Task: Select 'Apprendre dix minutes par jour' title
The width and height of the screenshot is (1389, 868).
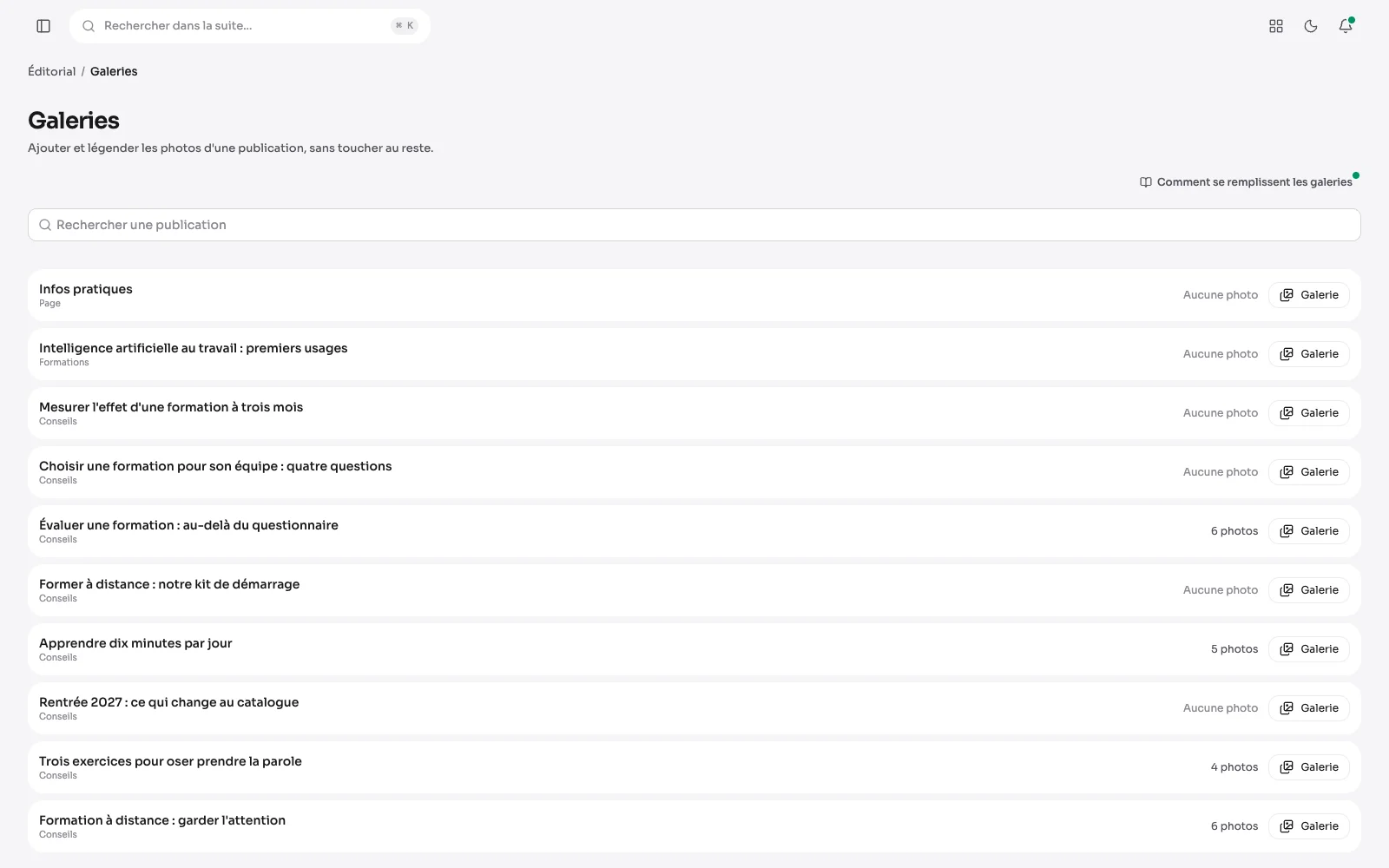Action: click(x=135, y=643)
